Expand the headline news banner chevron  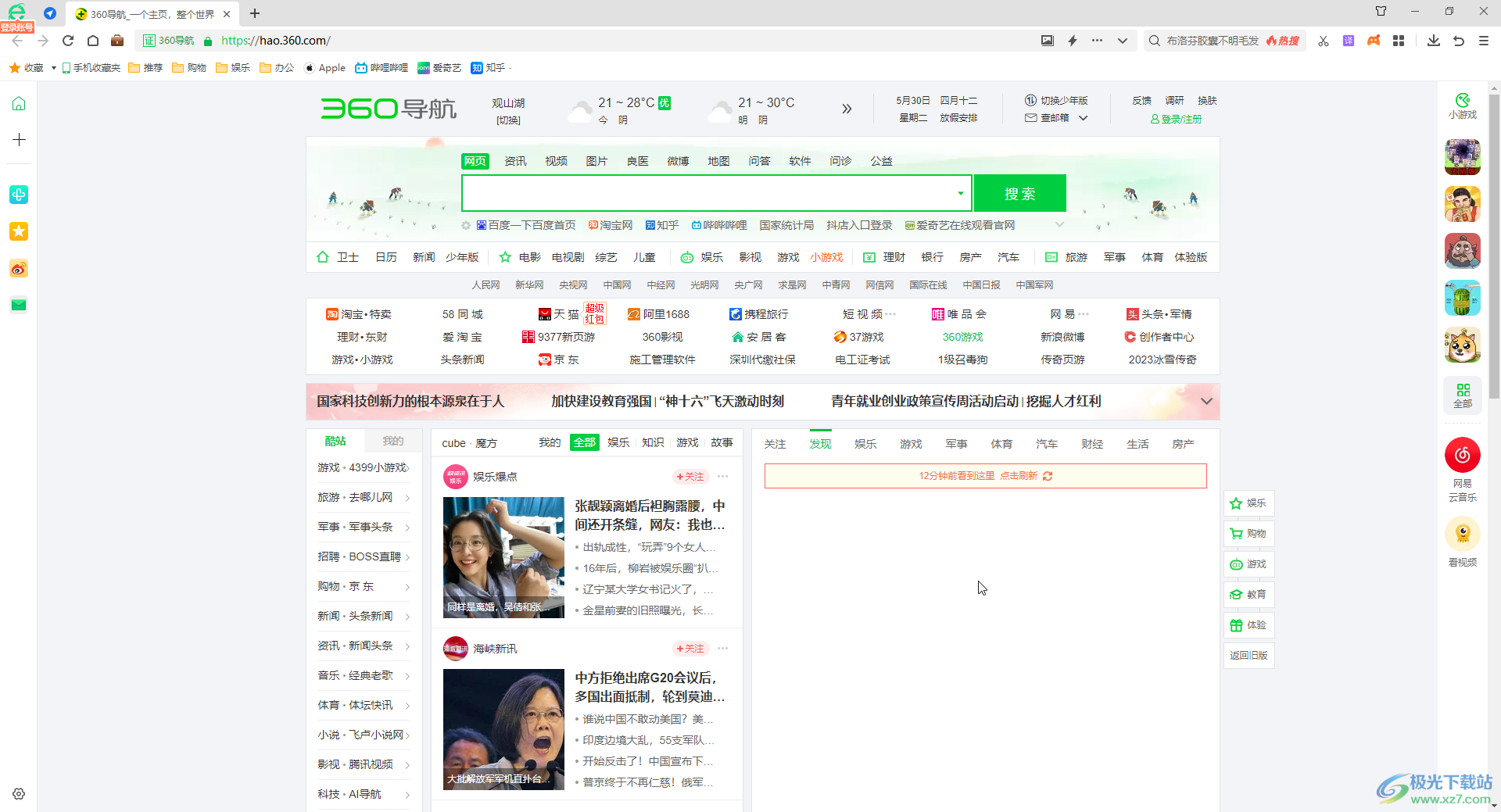(1206, 401)
